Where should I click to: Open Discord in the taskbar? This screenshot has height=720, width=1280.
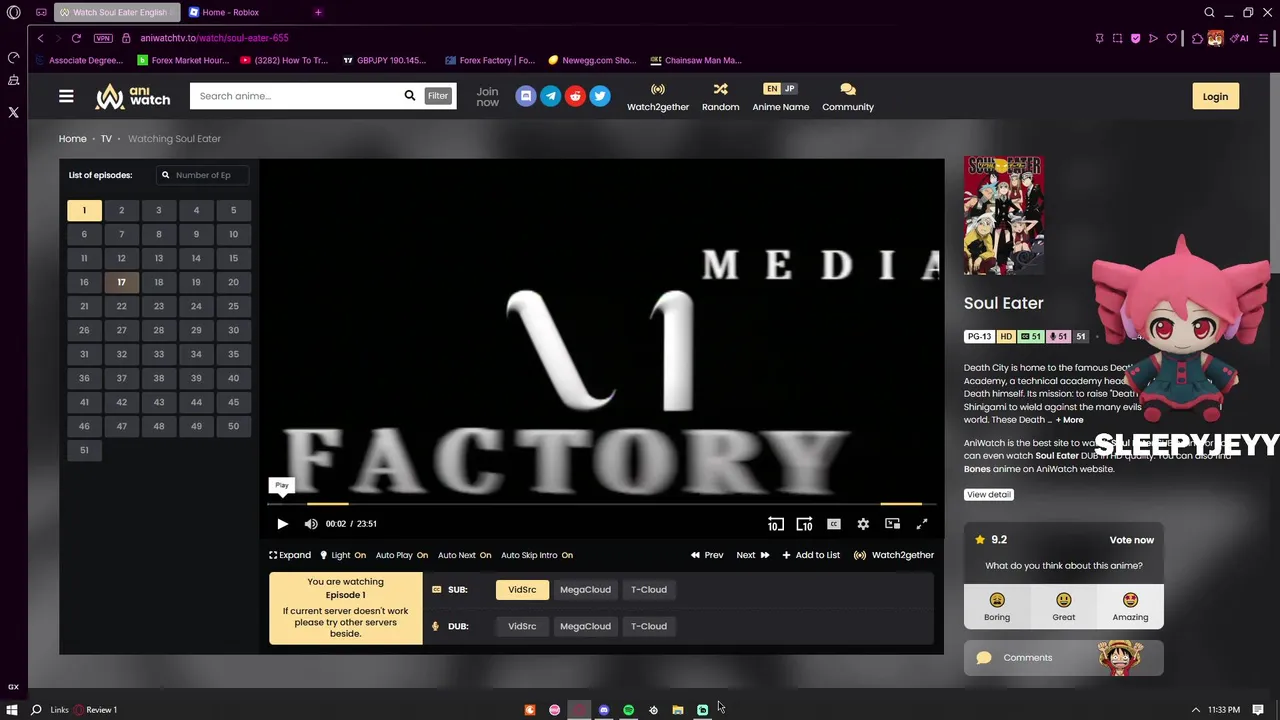tap(604, 710)
